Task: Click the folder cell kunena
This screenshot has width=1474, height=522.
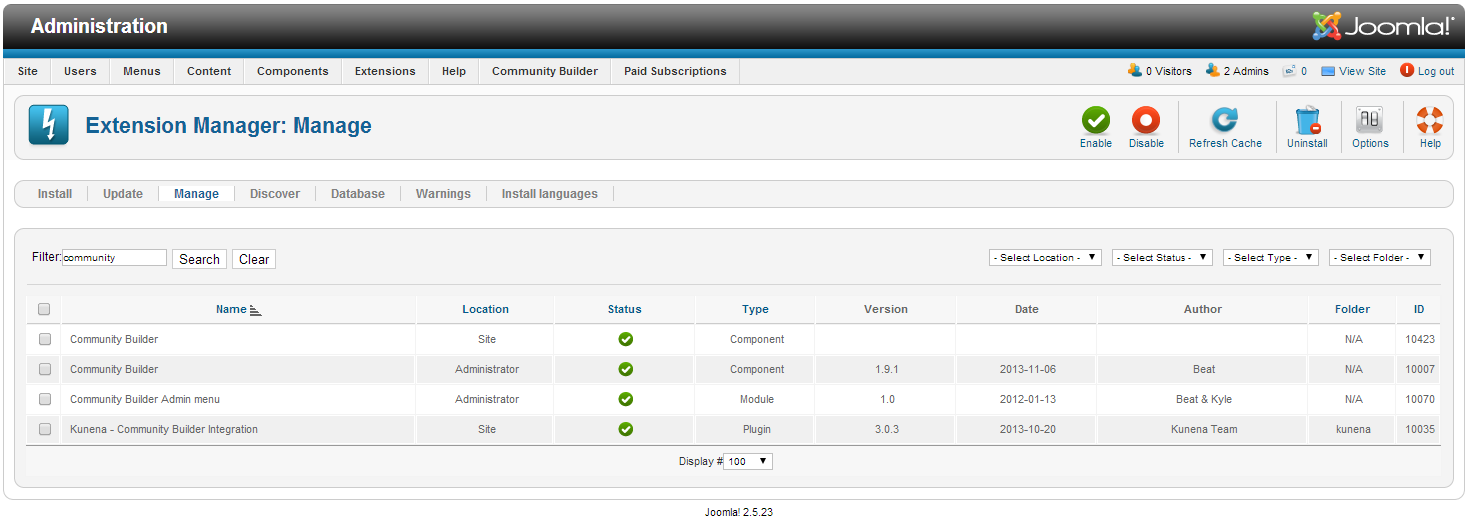Action: pos(1353,429)
